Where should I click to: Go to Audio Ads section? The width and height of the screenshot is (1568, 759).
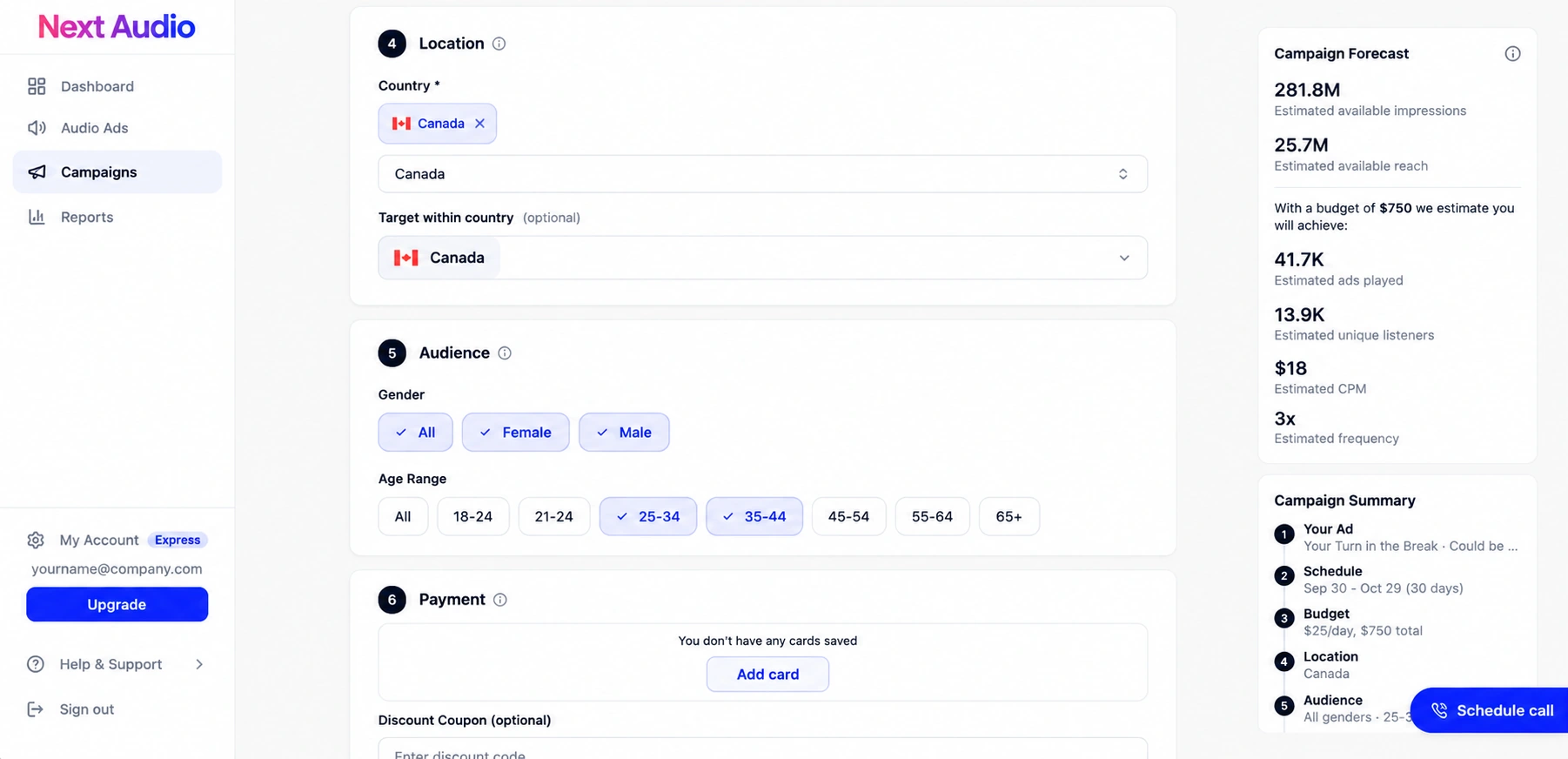click(x=117, y=128)
